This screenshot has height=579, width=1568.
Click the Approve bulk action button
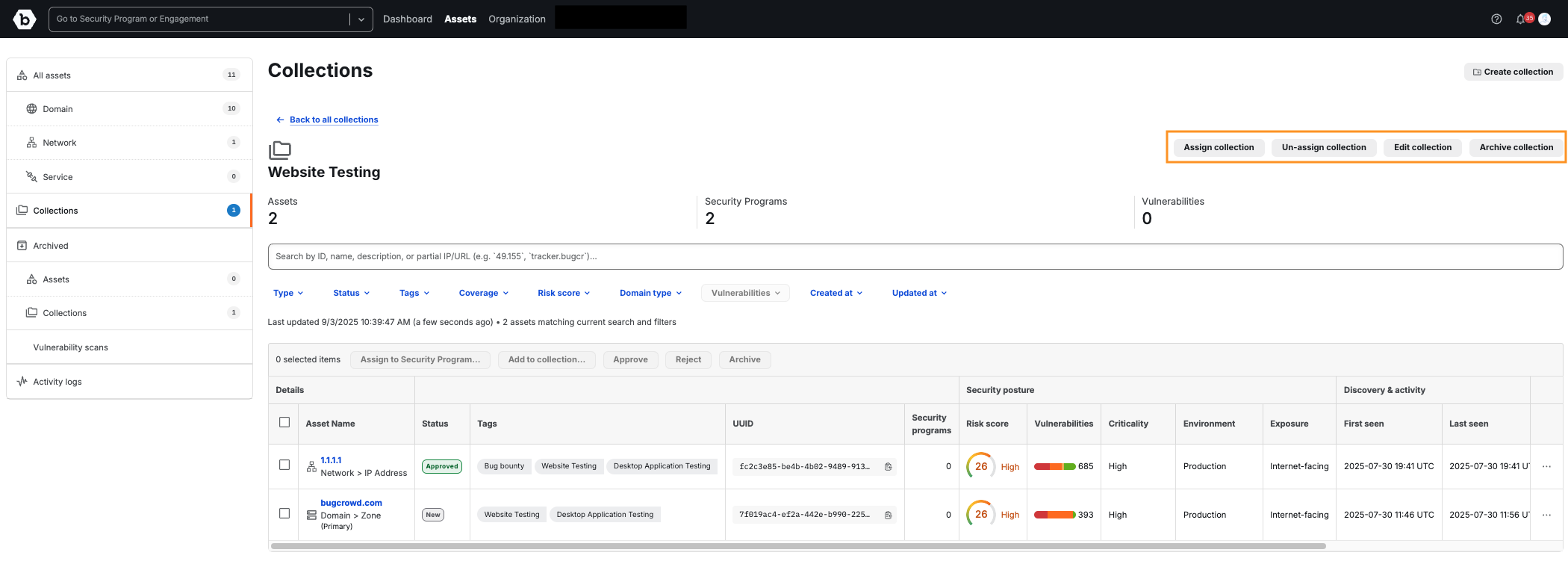630,359
